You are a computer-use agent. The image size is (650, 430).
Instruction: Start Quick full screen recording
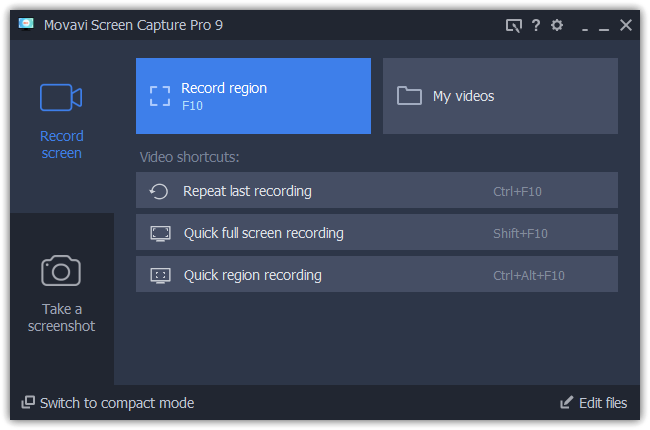point(377,232)
